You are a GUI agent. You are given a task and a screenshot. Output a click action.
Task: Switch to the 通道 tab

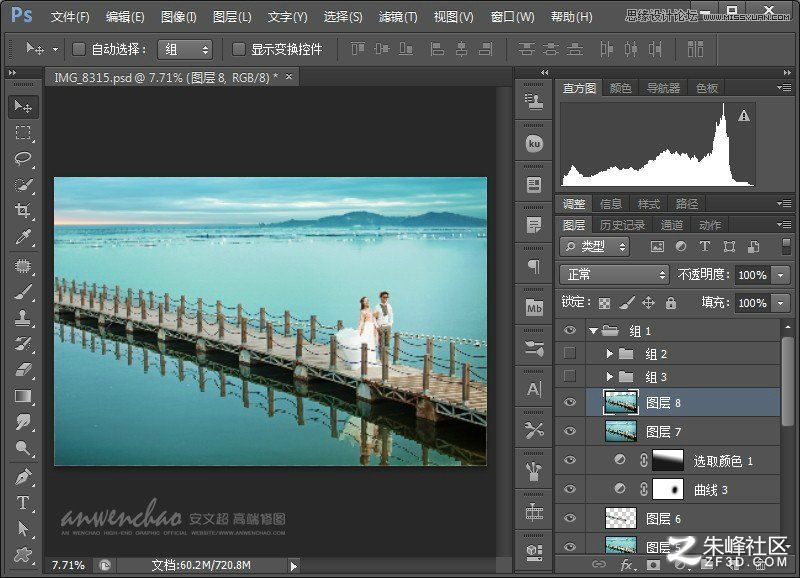671,225
